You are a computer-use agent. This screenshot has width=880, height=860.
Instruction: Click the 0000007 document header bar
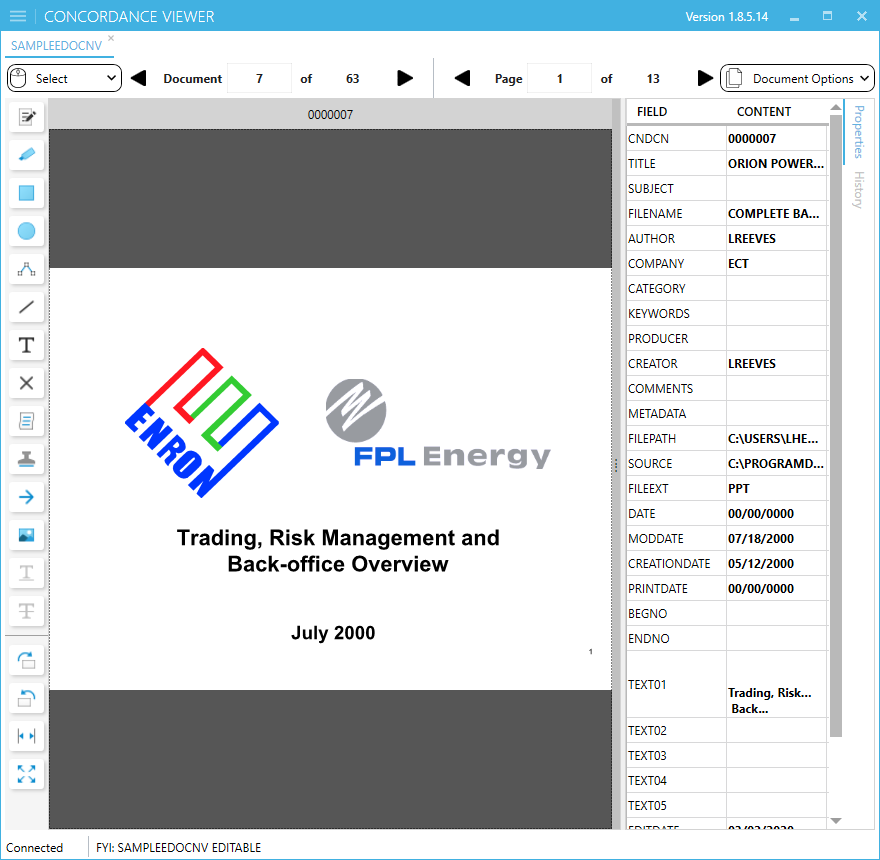coord(330,115)
